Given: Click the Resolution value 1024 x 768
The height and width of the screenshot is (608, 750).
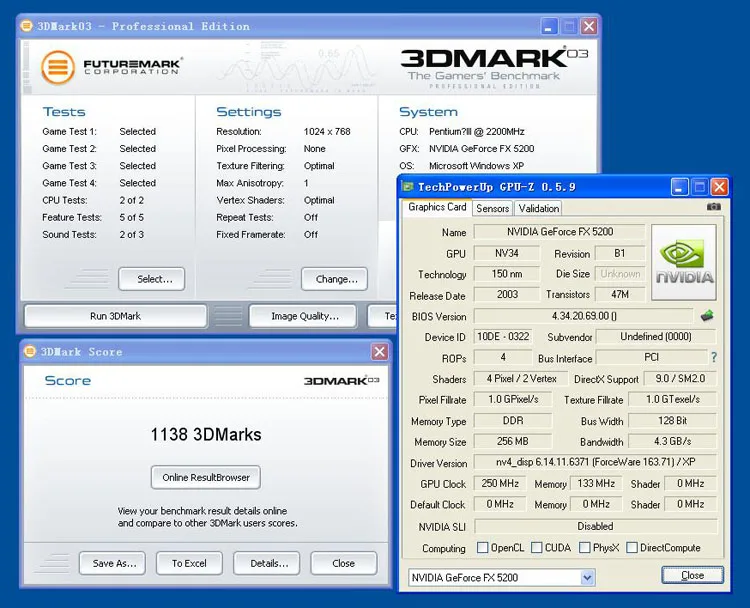Looking at the screenshot, I should (x=327, y=132).
